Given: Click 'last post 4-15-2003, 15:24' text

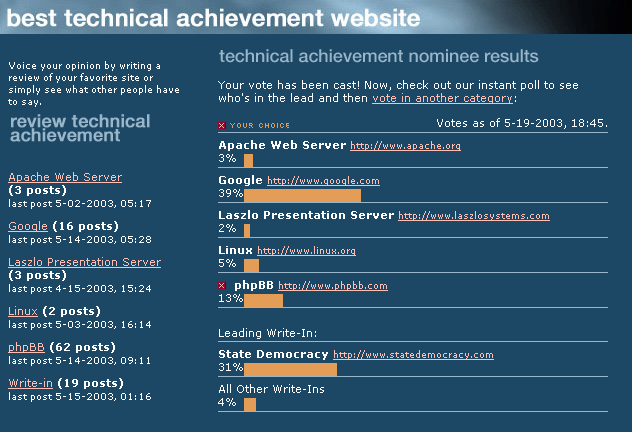Looking at the screenshot, I should point(80,289).
